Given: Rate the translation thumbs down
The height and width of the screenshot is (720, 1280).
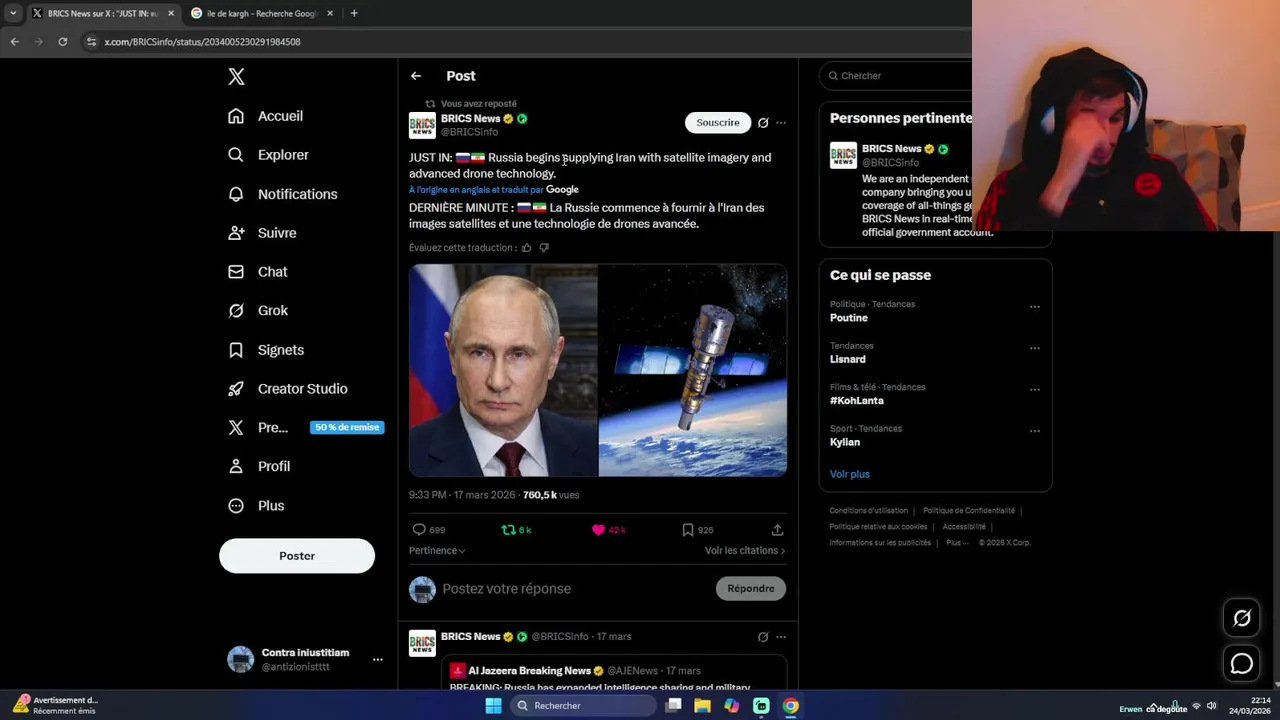Looking at the screenshot, I should tap(544, 248).
